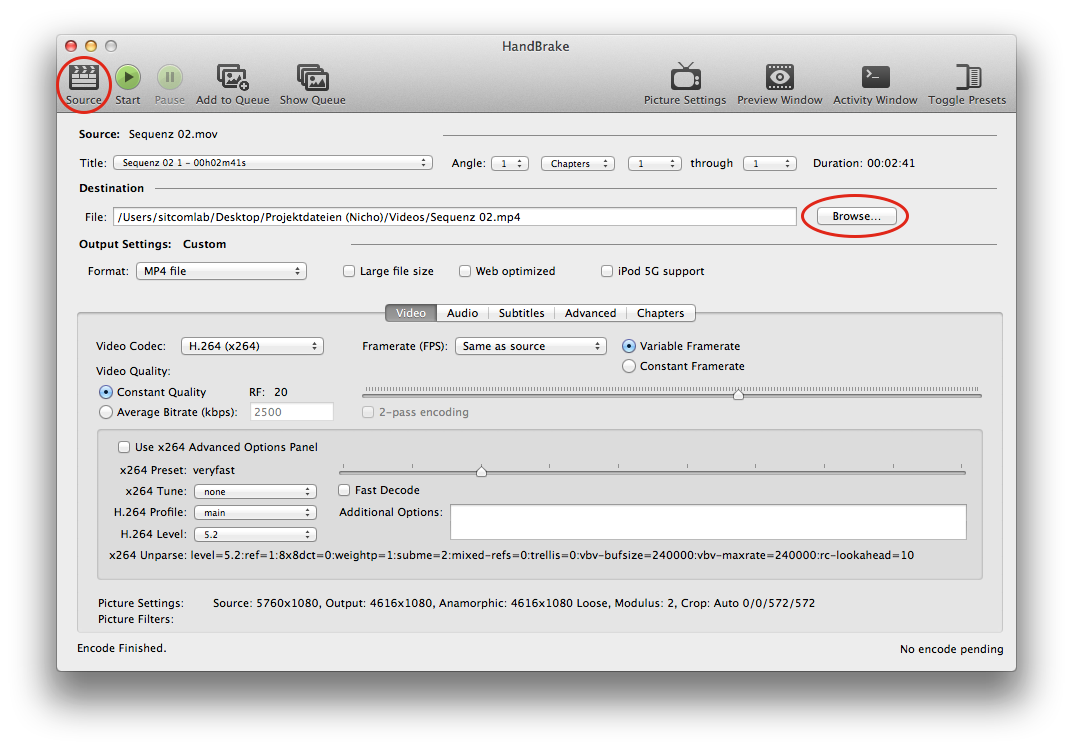Select Constant Framerate radio button

tap(629, 366)
